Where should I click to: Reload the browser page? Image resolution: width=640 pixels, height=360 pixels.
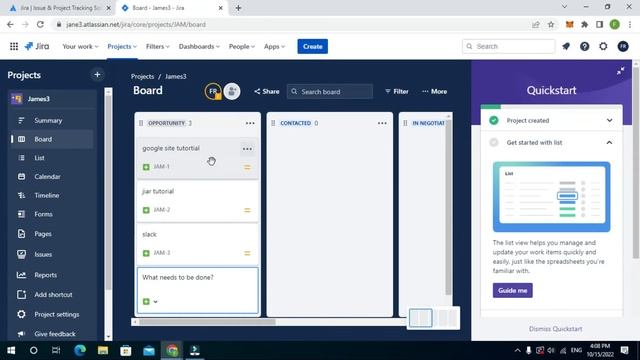click(x=40, y=24)
